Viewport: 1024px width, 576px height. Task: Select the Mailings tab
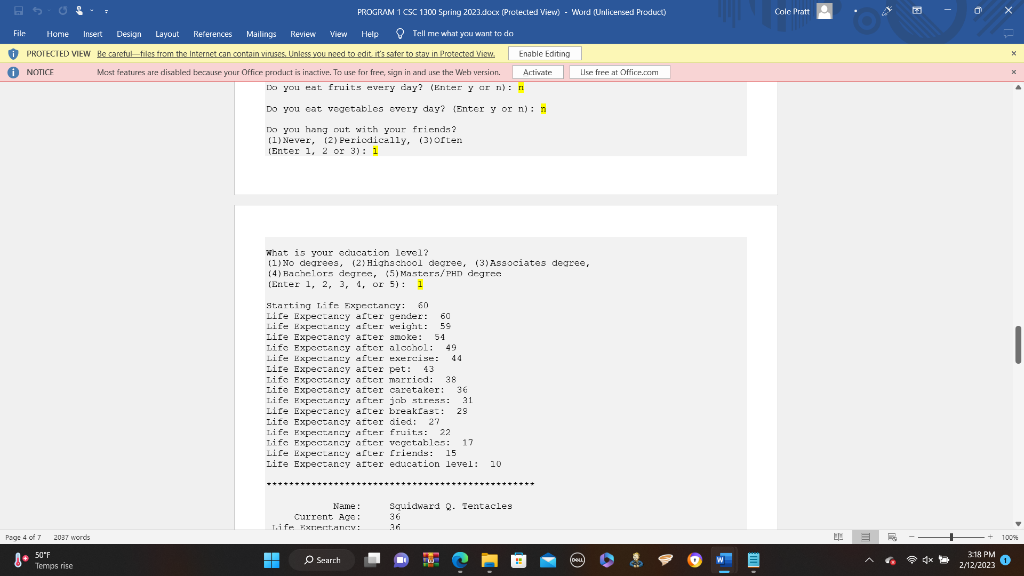coord(261,34)
